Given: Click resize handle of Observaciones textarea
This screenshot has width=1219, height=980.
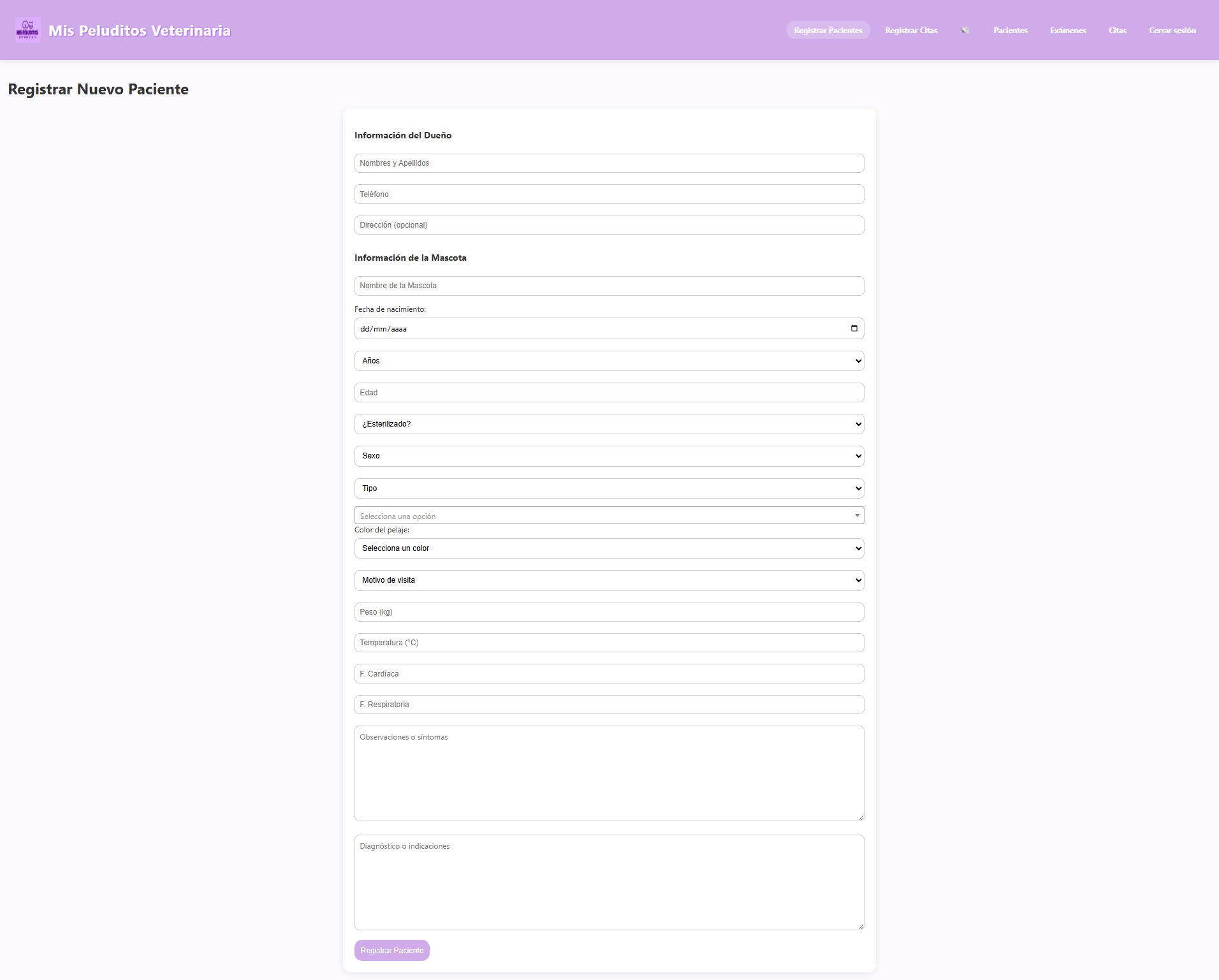Looking at the screenshot, I should 861,817.
